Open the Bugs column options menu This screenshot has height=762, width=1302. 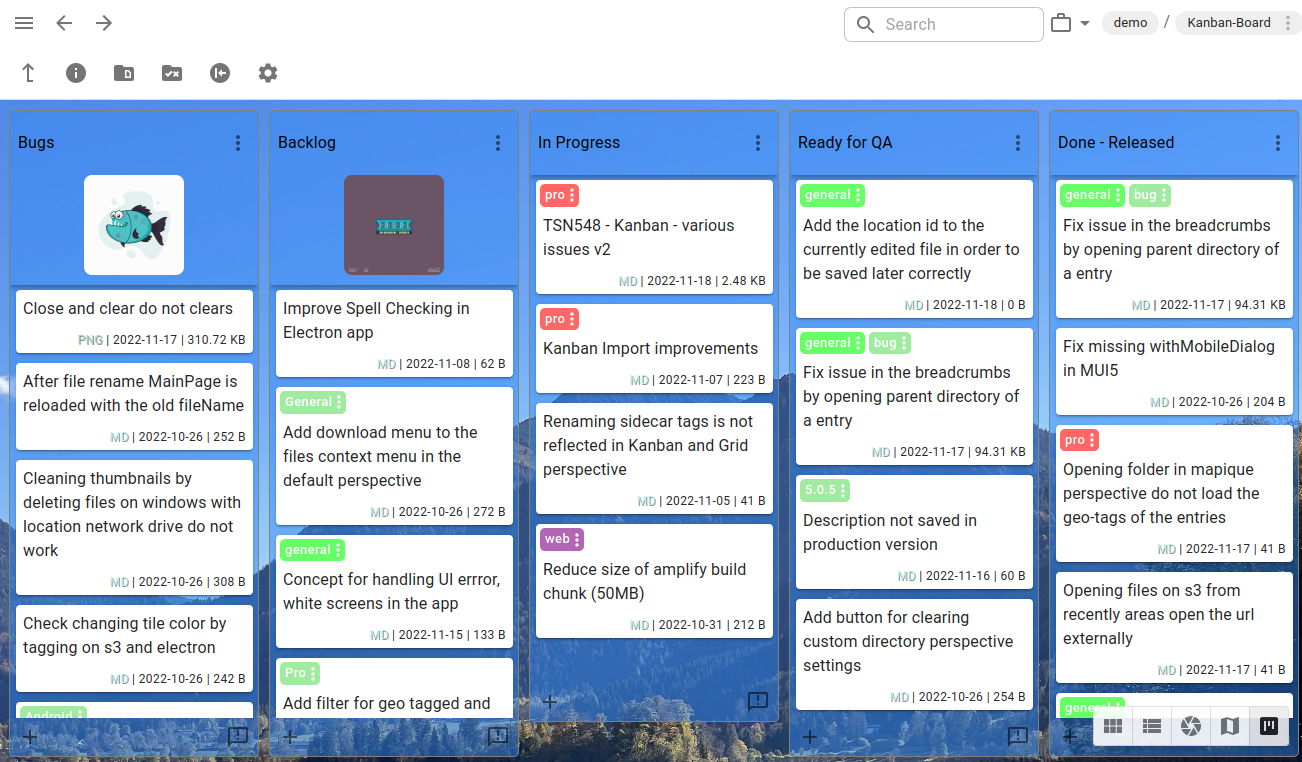[x=238, y=142]
